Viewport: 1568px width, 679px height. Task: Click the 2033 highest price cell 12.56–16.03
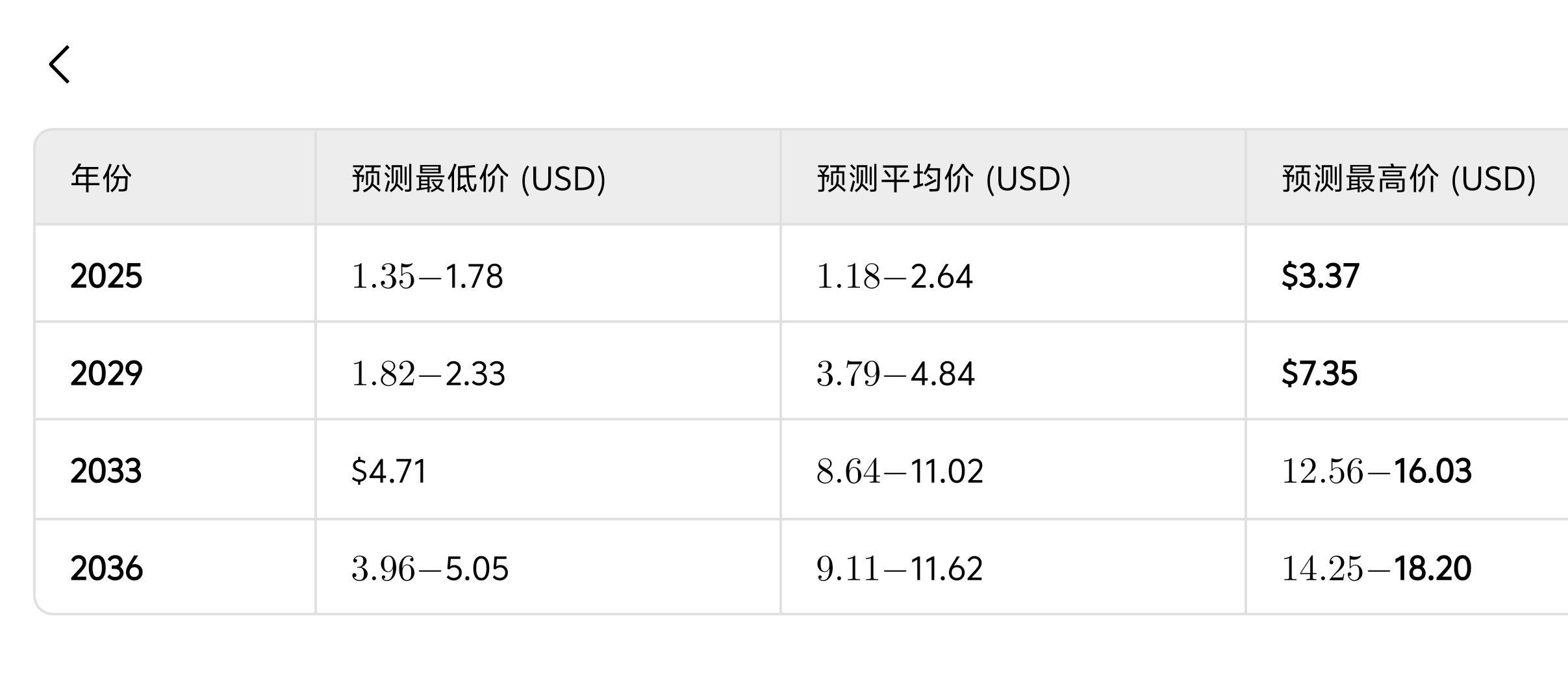[1376, 471]
